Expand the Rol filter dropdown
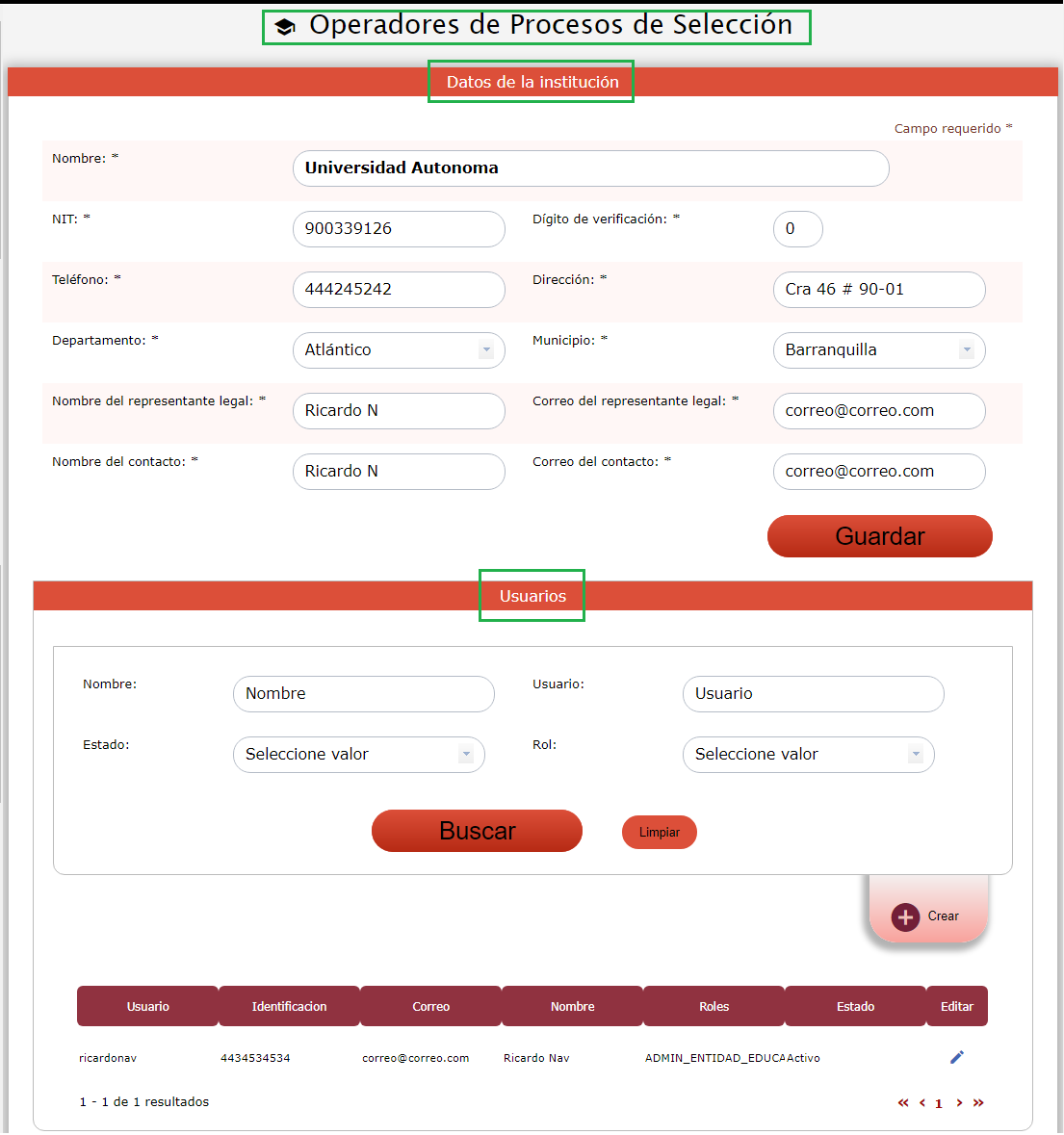Viewport: 1064px width, 1135px height. (x=808, y=755)
